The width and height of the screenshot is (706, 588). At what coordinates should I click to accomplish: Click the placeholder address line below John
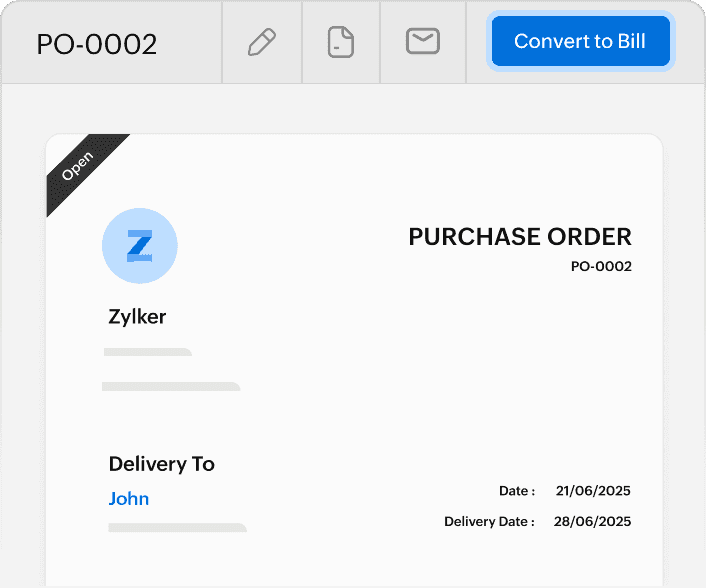pos(177,527)
